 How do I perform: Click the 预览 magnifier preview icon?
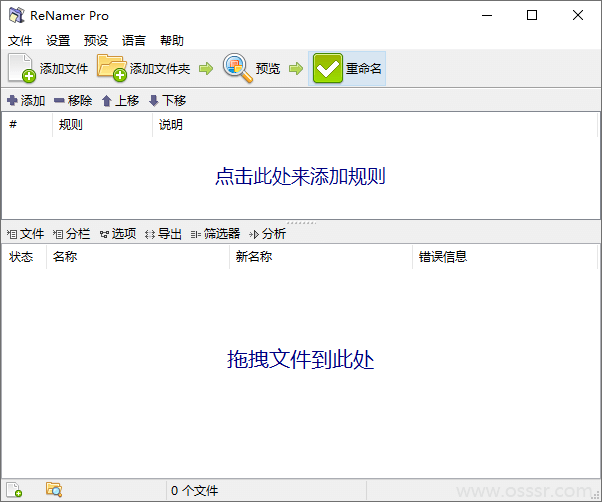click(x=238, y=68)
